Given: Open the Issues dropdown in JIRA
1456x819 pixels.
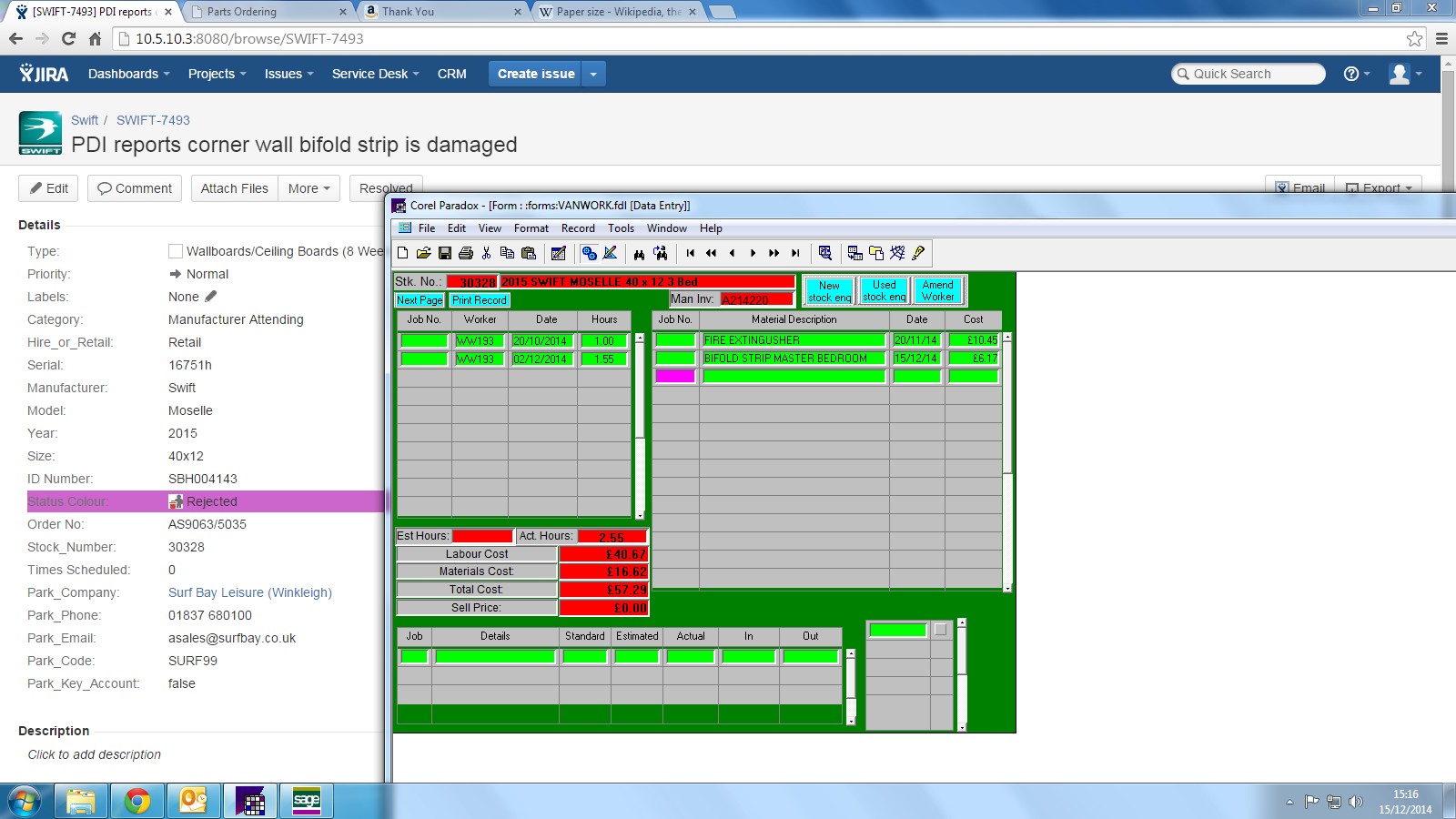Looking at the screenshot, I should 289,74.
